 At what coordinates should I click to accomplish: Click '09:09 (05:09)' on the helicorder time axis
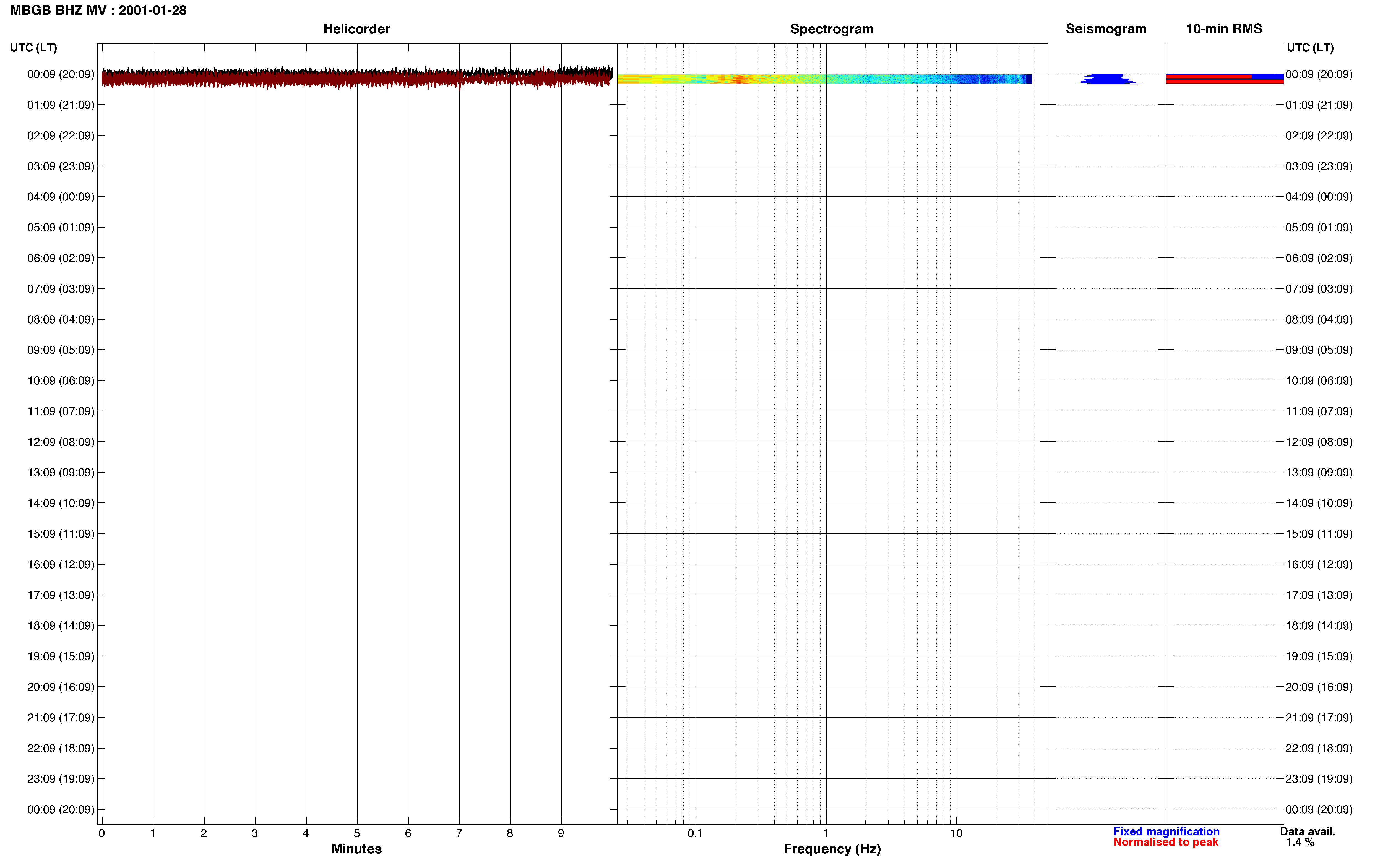(61, 350)
